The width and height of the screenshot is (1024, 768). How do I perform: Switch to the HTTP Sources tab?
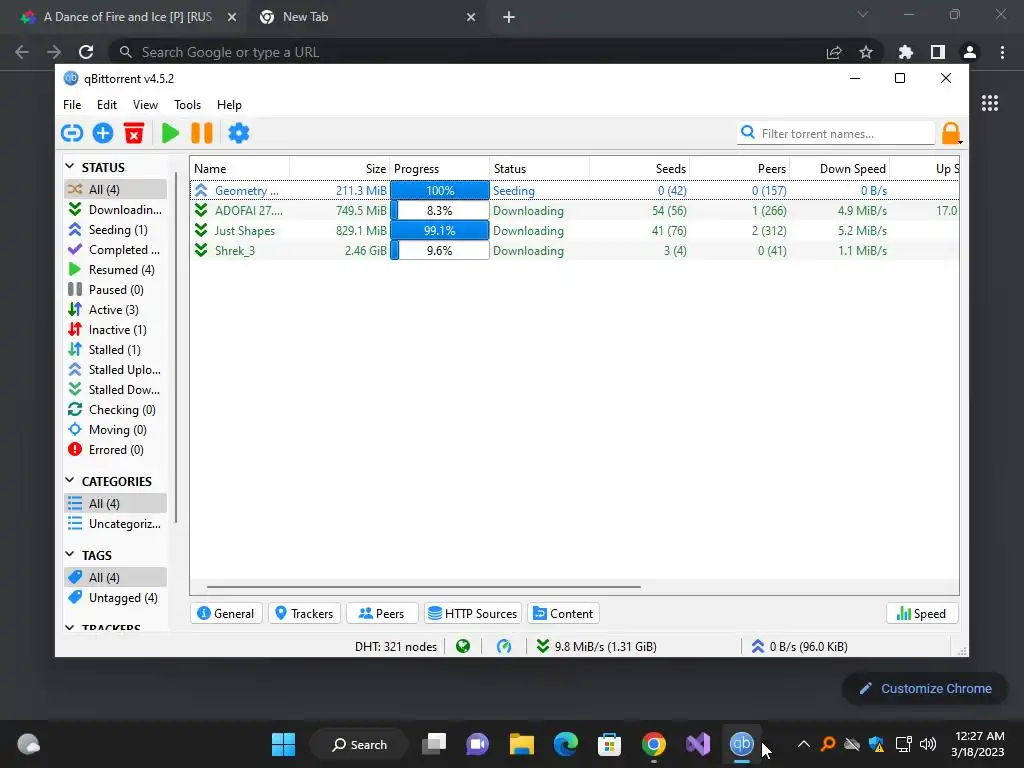click(x=473, y=613)
